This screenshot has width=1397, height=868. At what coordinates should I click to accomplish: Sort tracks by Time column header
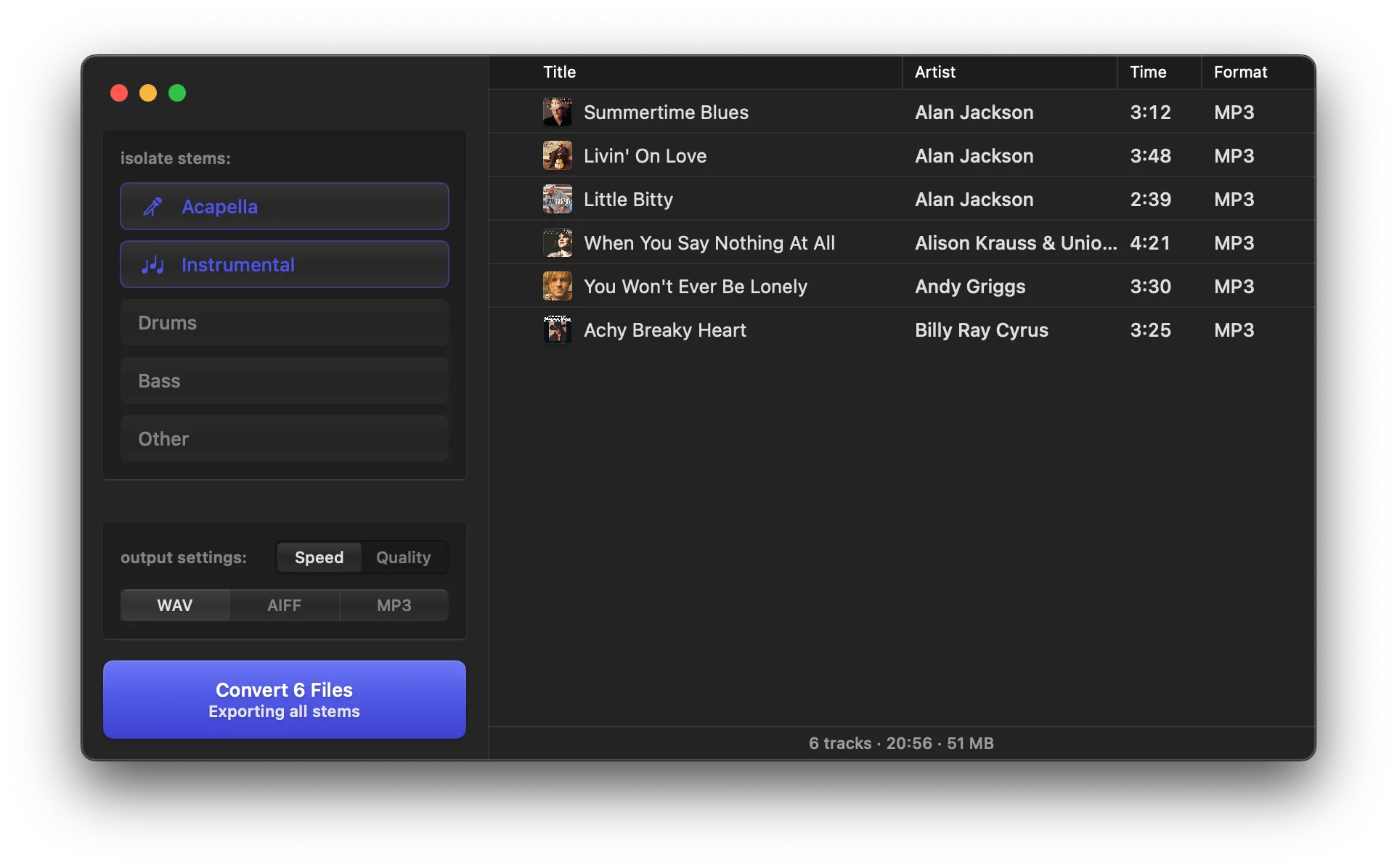(x=1148, y=72)
